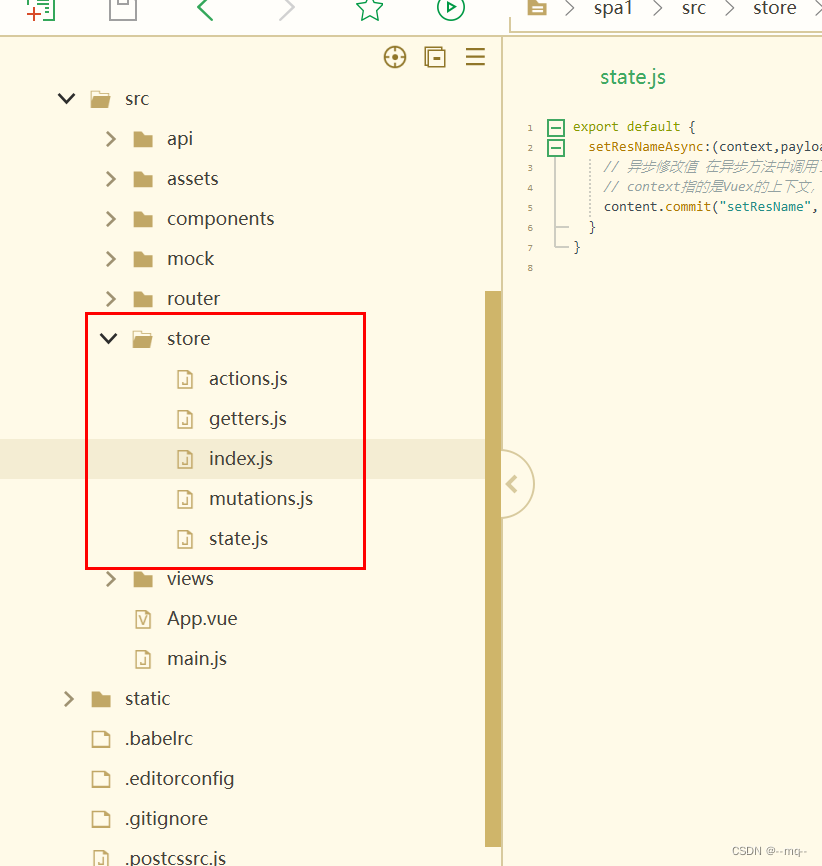
Task: Locate current file using the crosshair icon
Action: tap(395, 57)
